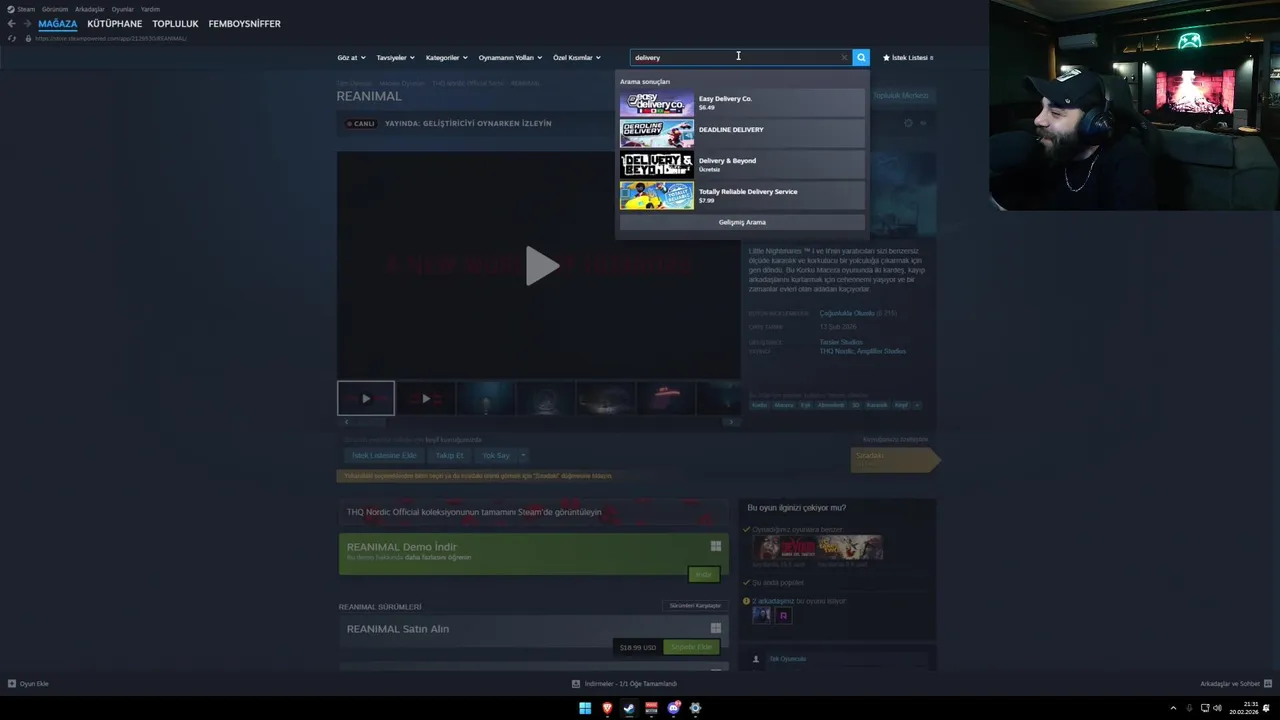The width and height of the screenshot is (1280, 720).
Task: Open the Easy Delivery Co. search result
Action: (x=742, y=103)
